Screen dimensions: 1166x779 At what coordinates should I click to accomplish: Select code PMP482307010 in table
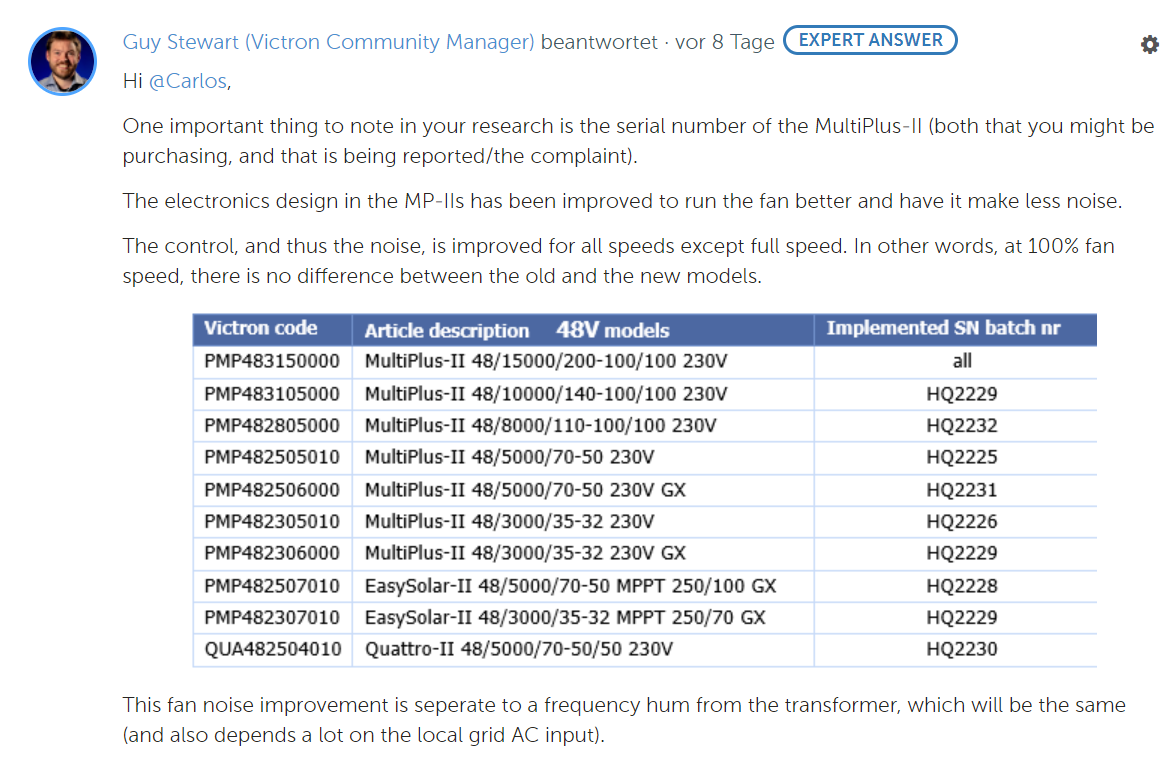(x=272, y=618)
